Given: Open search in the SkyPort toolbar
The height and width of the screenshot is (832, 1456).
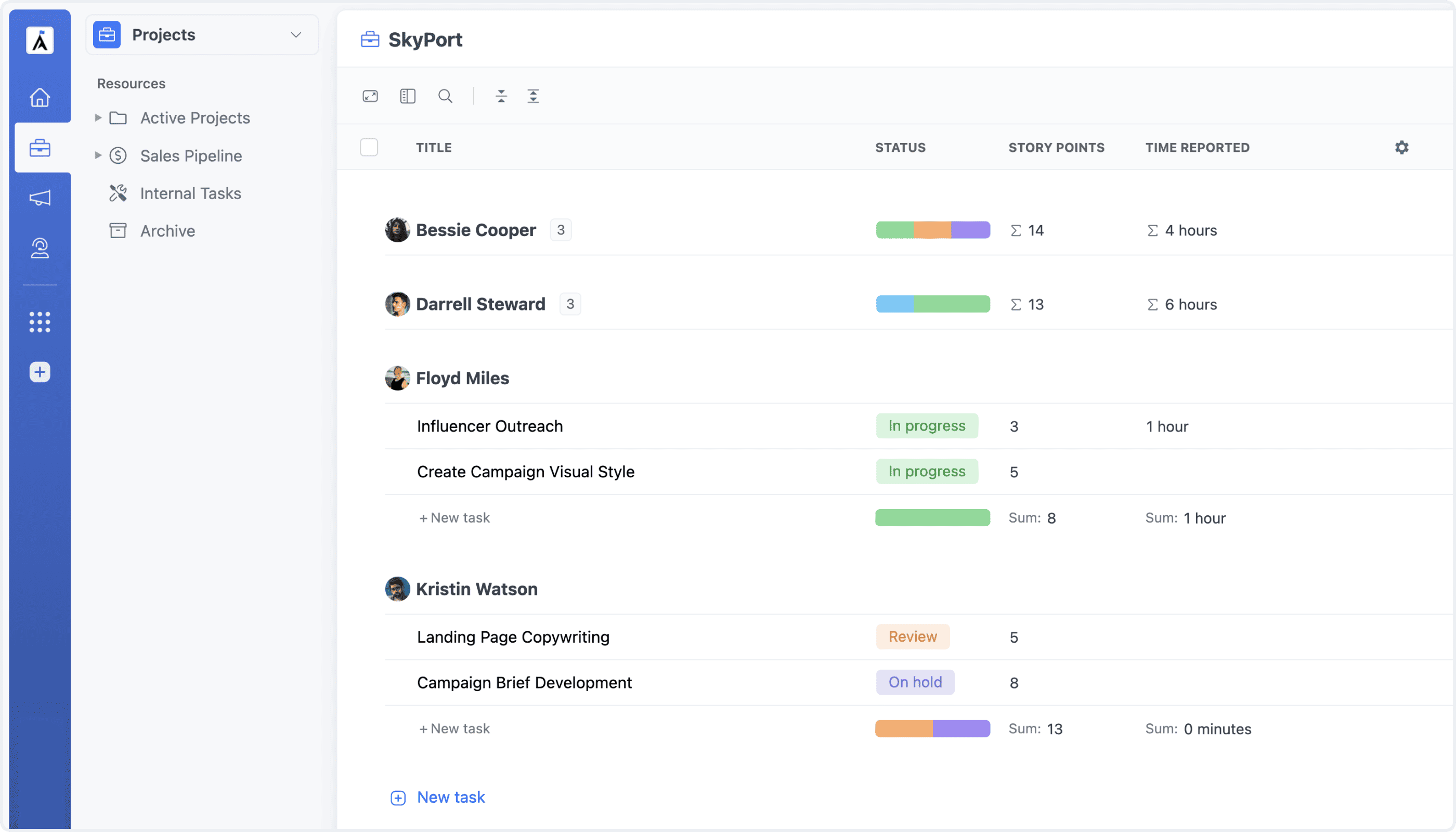Looking at the screenshot, I should (445, 96).
